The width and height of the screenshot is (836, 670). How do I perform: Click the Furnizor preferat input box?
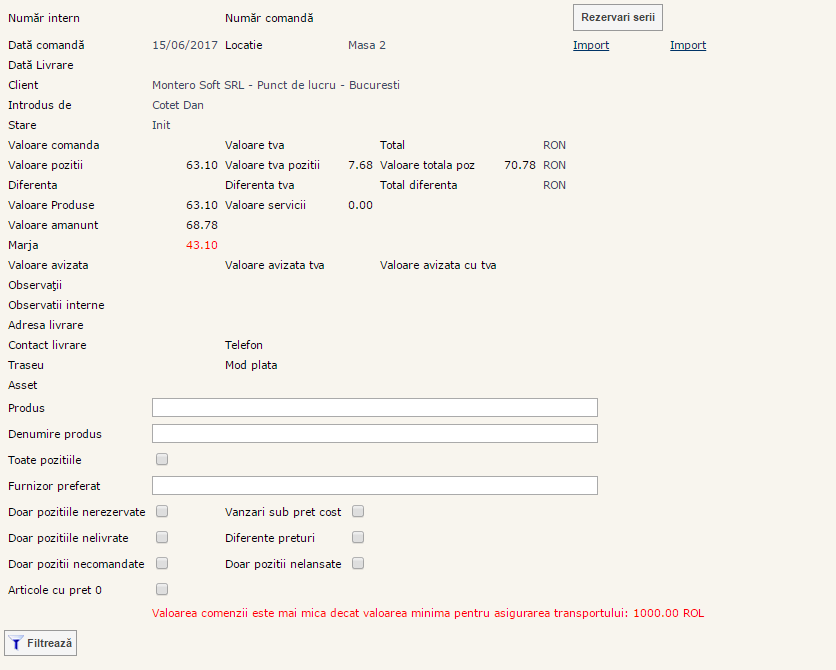[374, 486]
